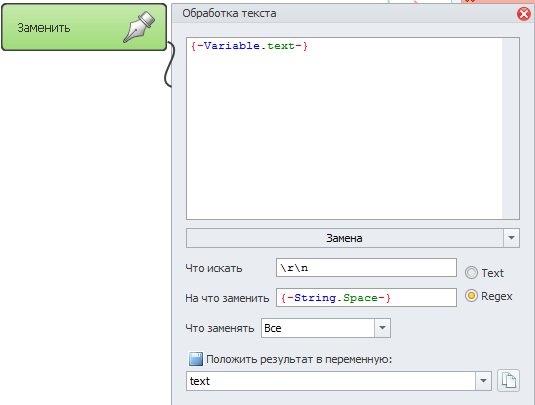Viewport: 535px width, 405px height.
Task: Select the Regex radio option
Action: click(471, 295)
